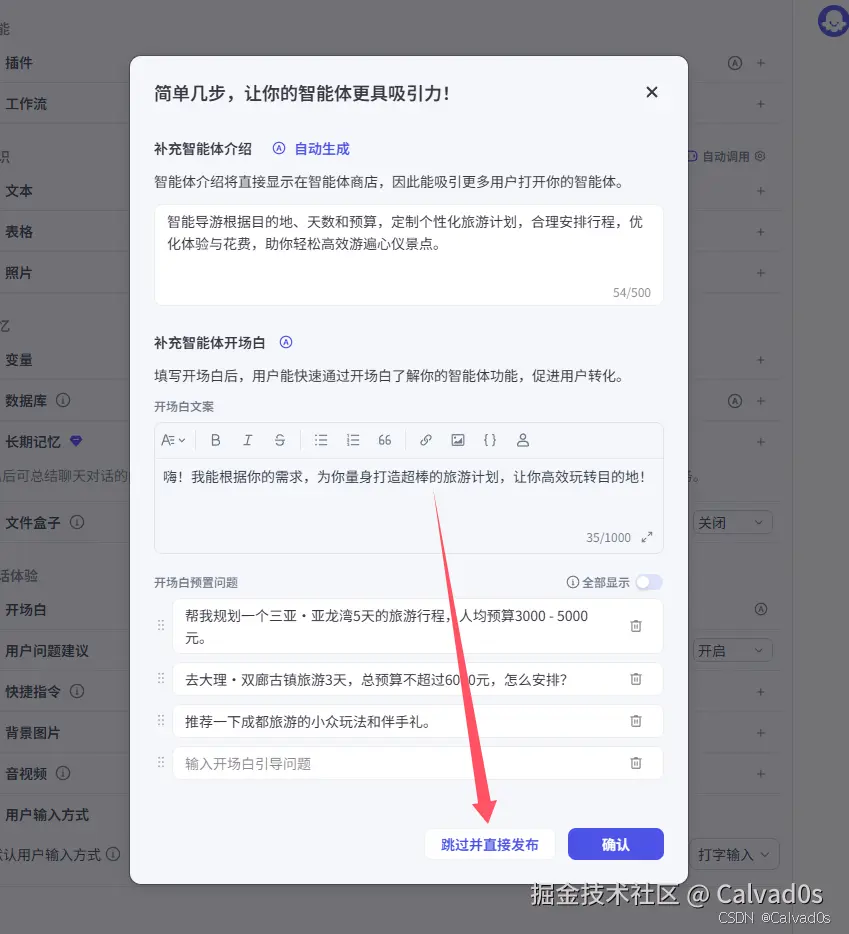Add a photo knowledge with the 照片 plus icon
The height and width of the screenshot is (934, 849).
[x=761, y=273]
